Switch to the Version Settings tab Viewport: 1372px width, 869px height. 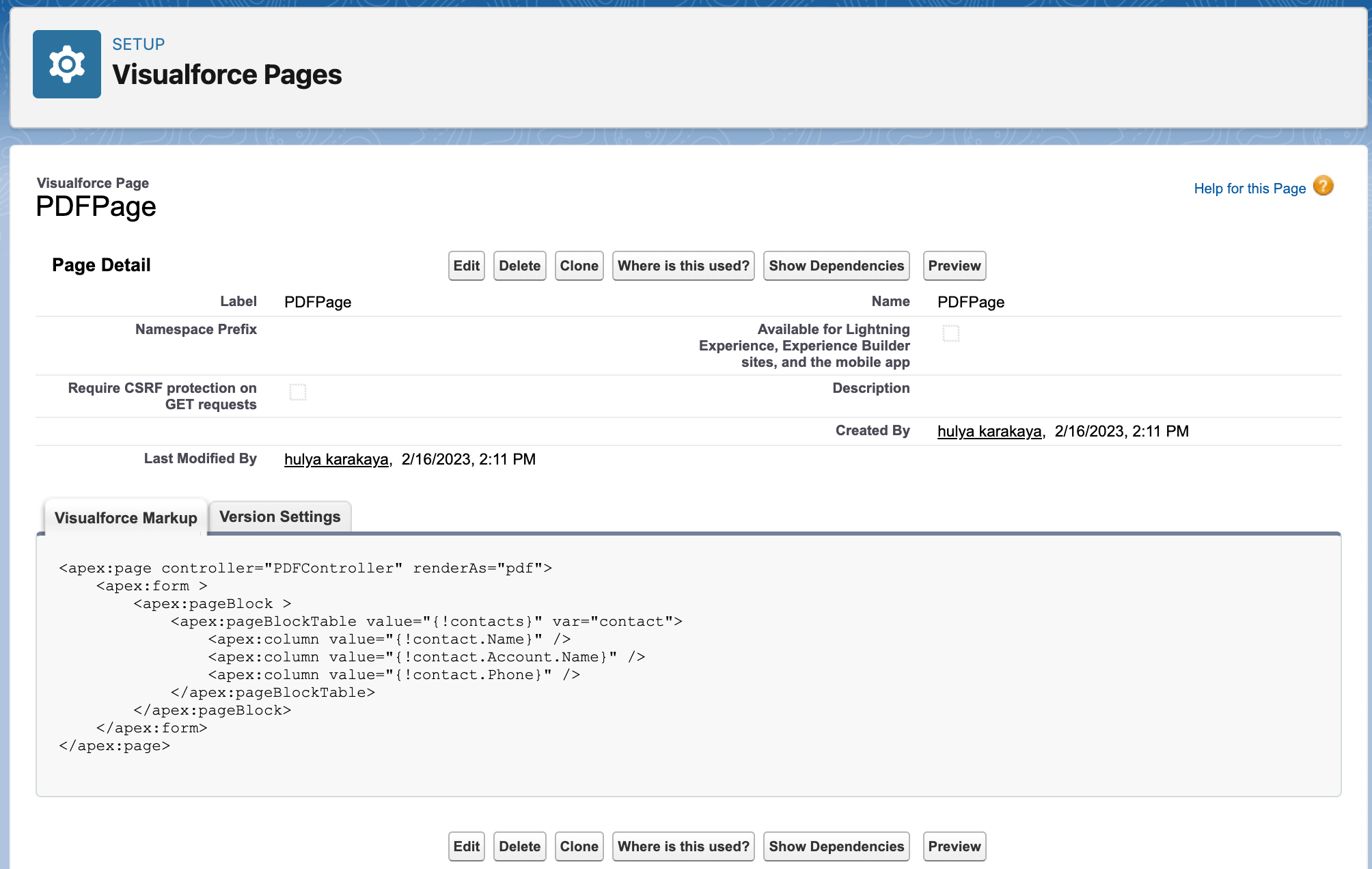tap(279, 516)
